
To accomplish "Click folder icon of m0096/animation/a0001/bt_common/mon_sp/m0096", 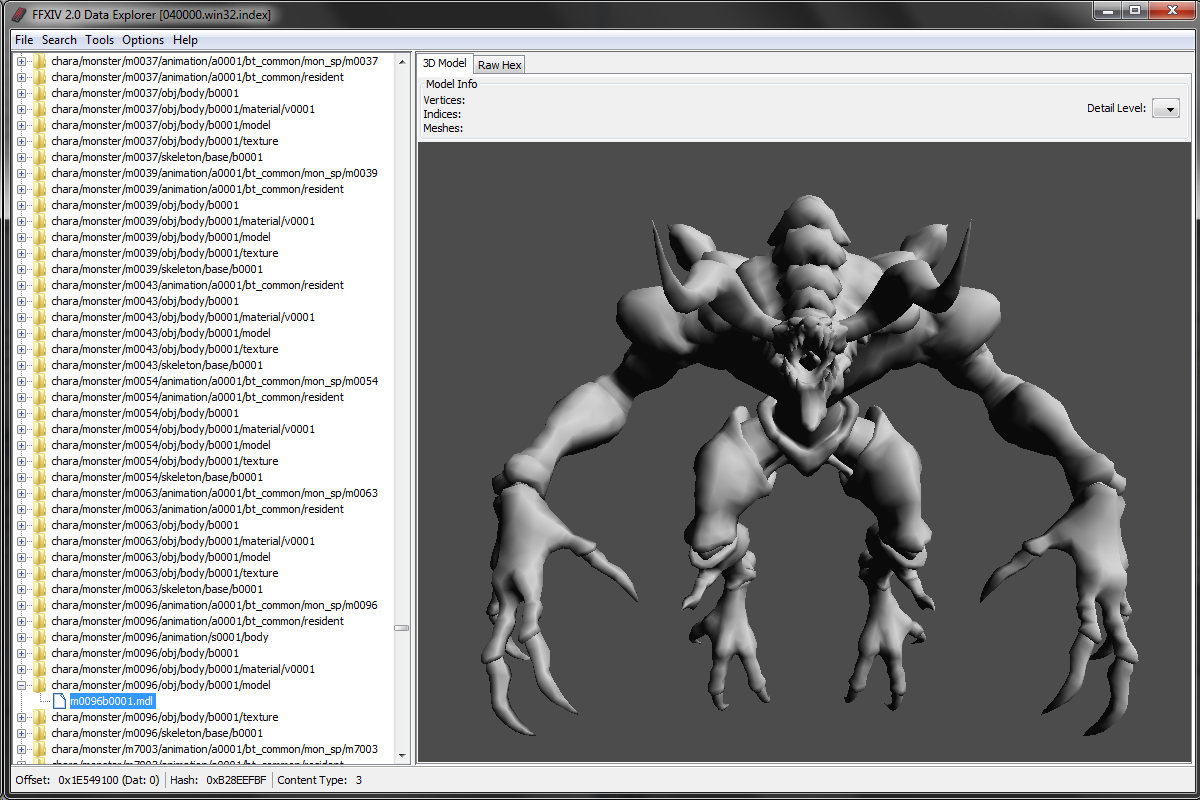I will click(x=40, y=605).
